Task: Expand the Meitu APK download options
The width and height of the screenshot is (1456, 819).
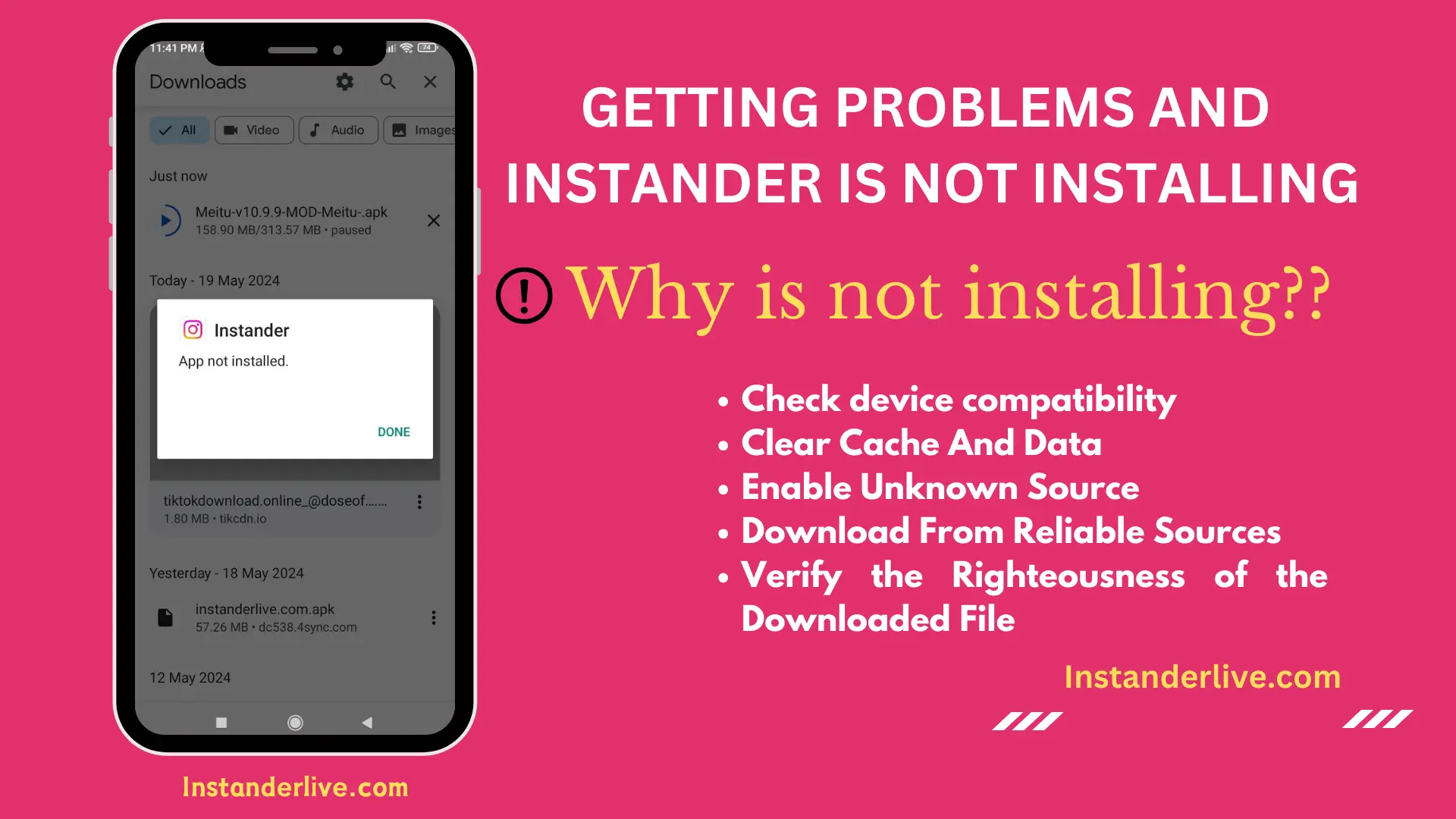Action: [431, 220]
